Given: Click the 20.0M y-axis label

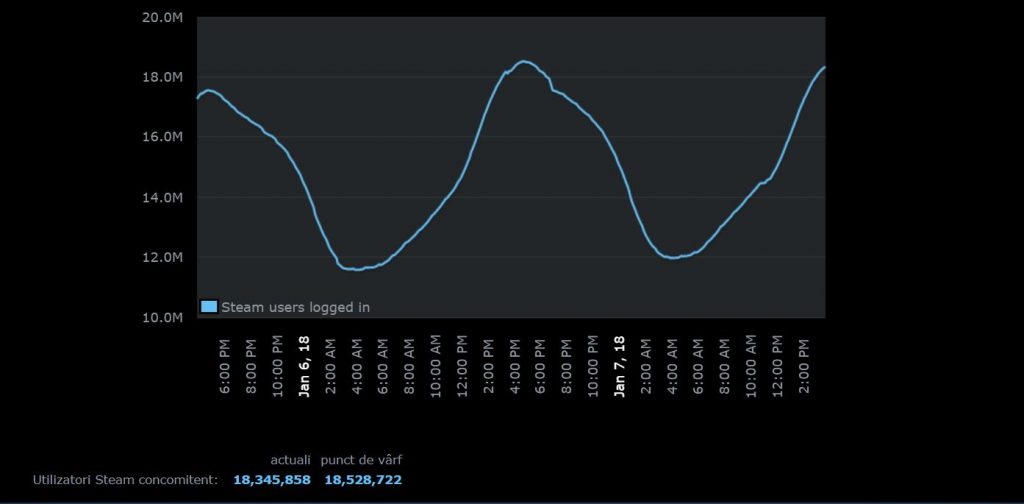Looking at the screenshot, I should coord(161,18).
